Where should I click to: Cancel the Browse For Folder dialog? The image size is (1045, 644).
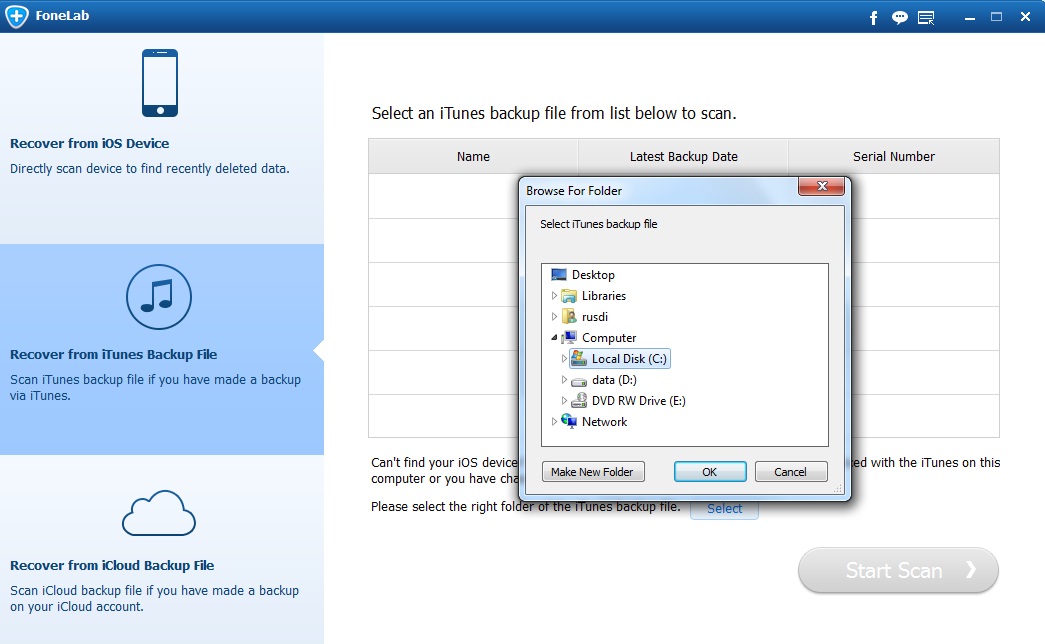[x=790, y=471]
